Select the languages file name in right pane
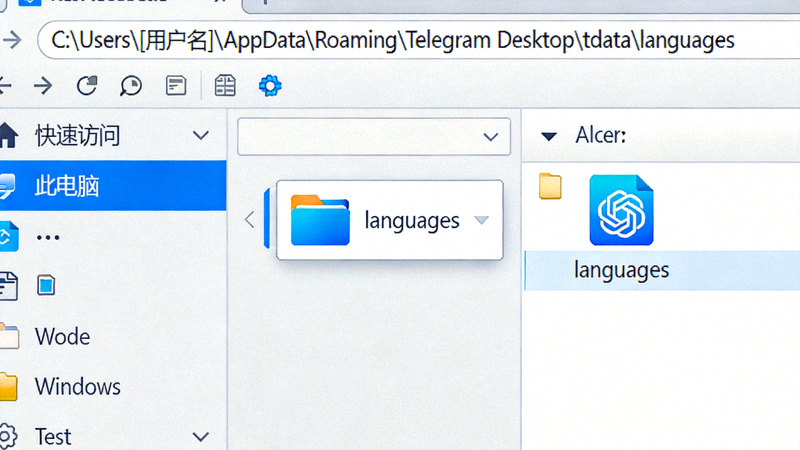Screen dimensions: 800x450 click(x=621, y=270)
